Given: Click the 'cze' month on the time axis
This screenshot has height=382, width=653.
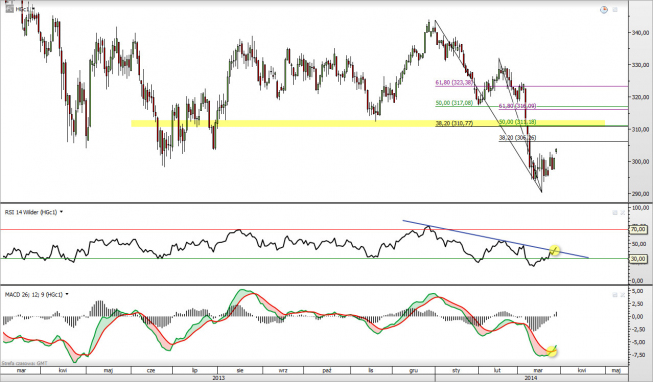Looking at the screenshot, I should point(152,370).
